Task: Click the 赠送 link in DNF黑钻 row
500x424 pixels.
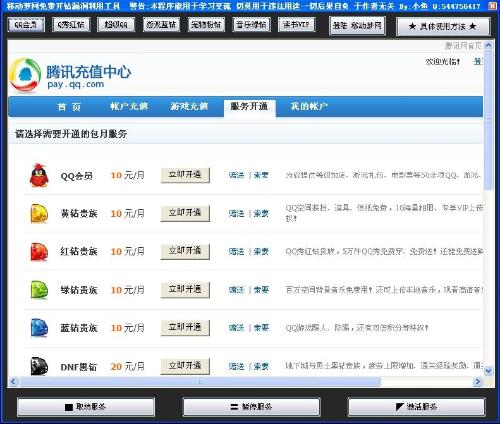Action: click(x=237, y=366)
